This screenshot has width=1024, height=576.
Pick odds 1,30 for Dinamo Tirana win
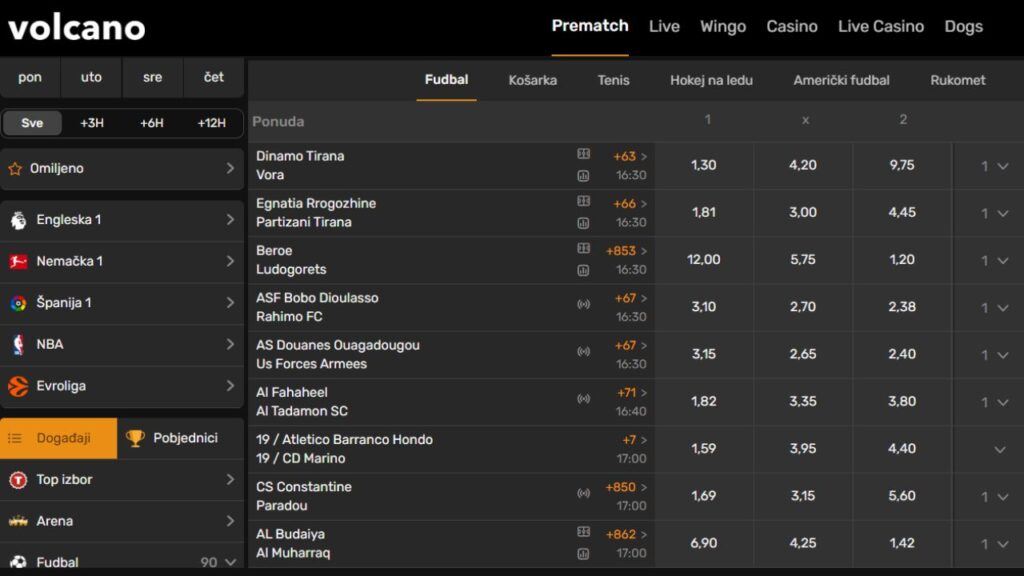(704, 165)
